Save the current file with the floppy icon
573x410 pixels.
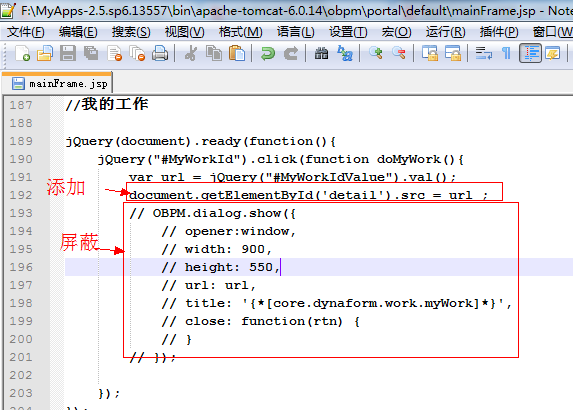[68, 53]
